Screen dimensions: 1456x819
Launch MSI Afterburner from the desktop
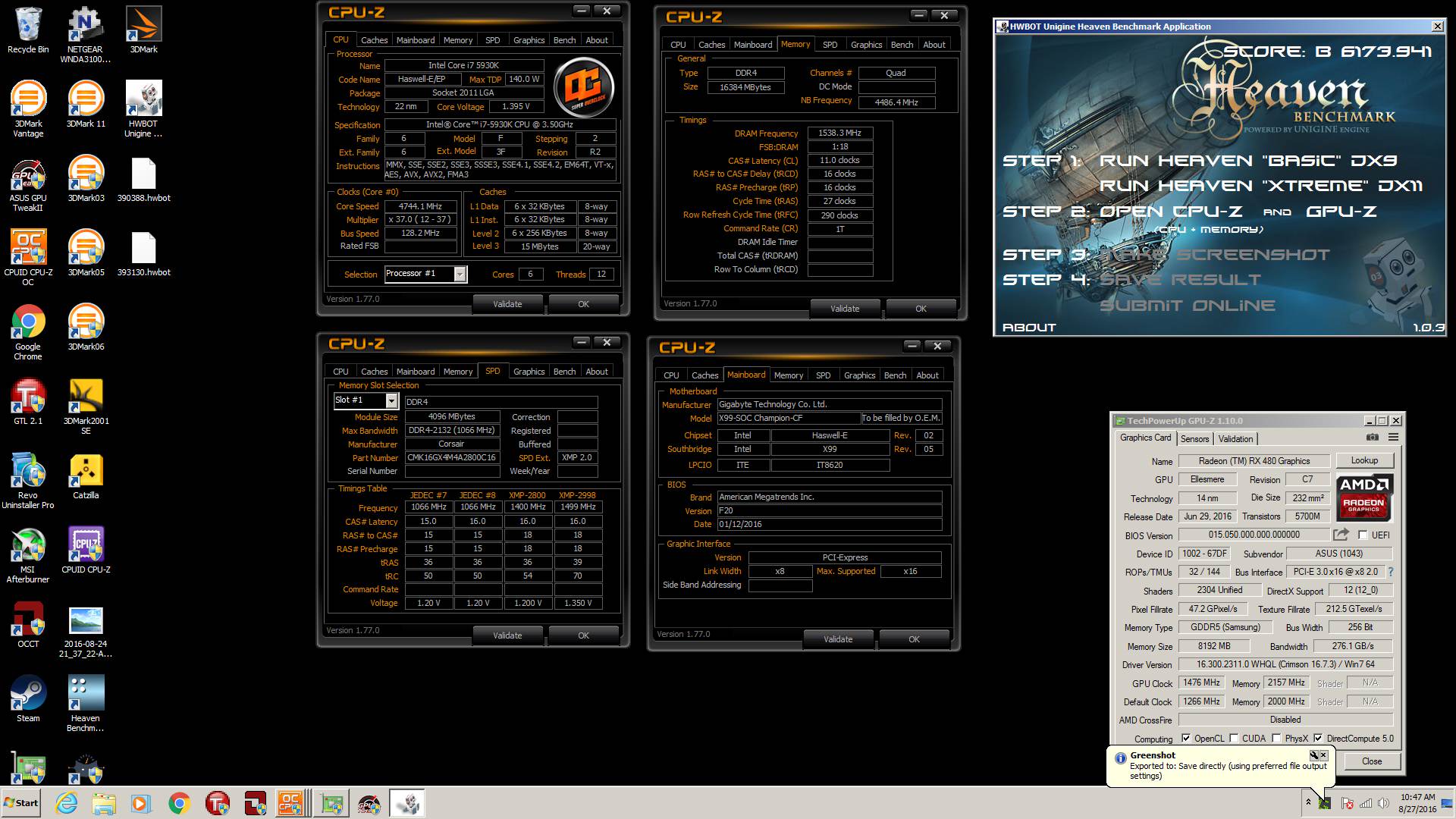click(x=28, y=555)
